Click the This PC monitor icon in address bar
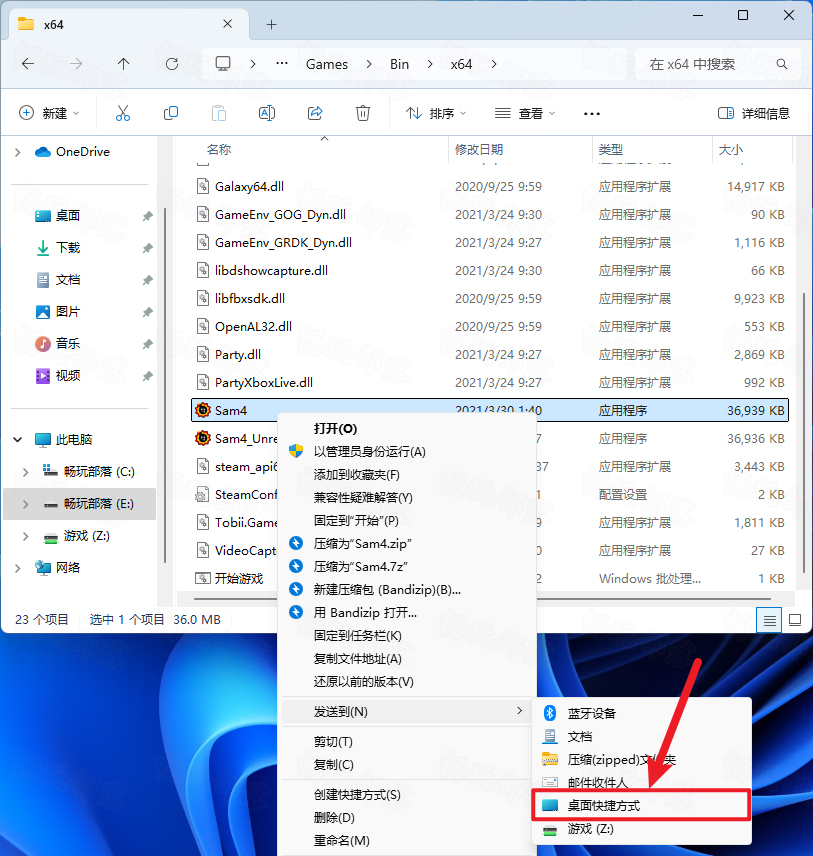This screenshot has height=856, width=813. coord(223,64)
